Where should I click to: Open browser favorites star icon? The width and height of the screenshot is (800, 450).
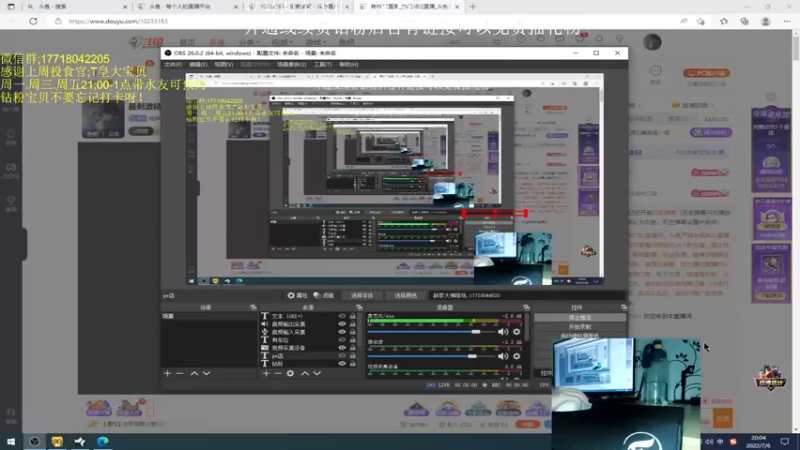724,21
